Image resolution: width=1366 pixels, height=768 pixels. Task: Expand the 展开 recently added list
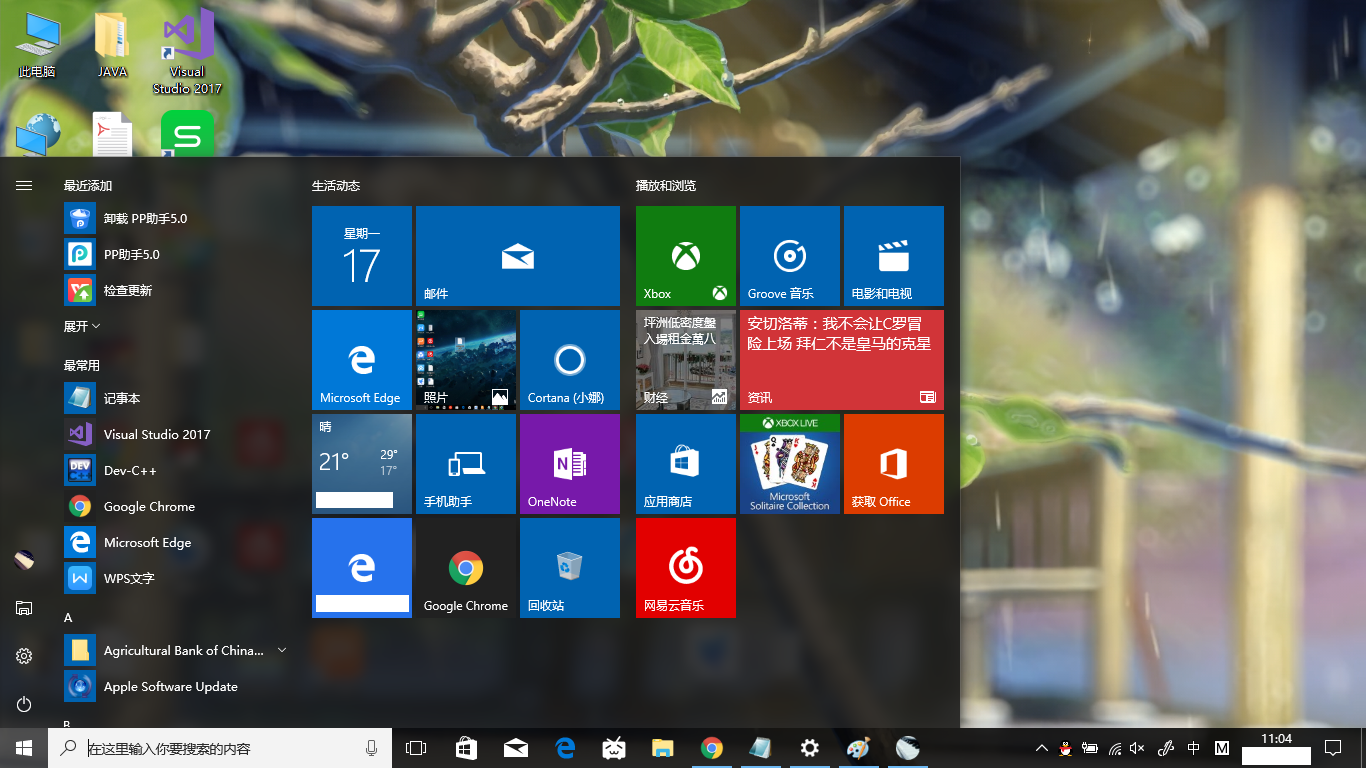point(82,326)
